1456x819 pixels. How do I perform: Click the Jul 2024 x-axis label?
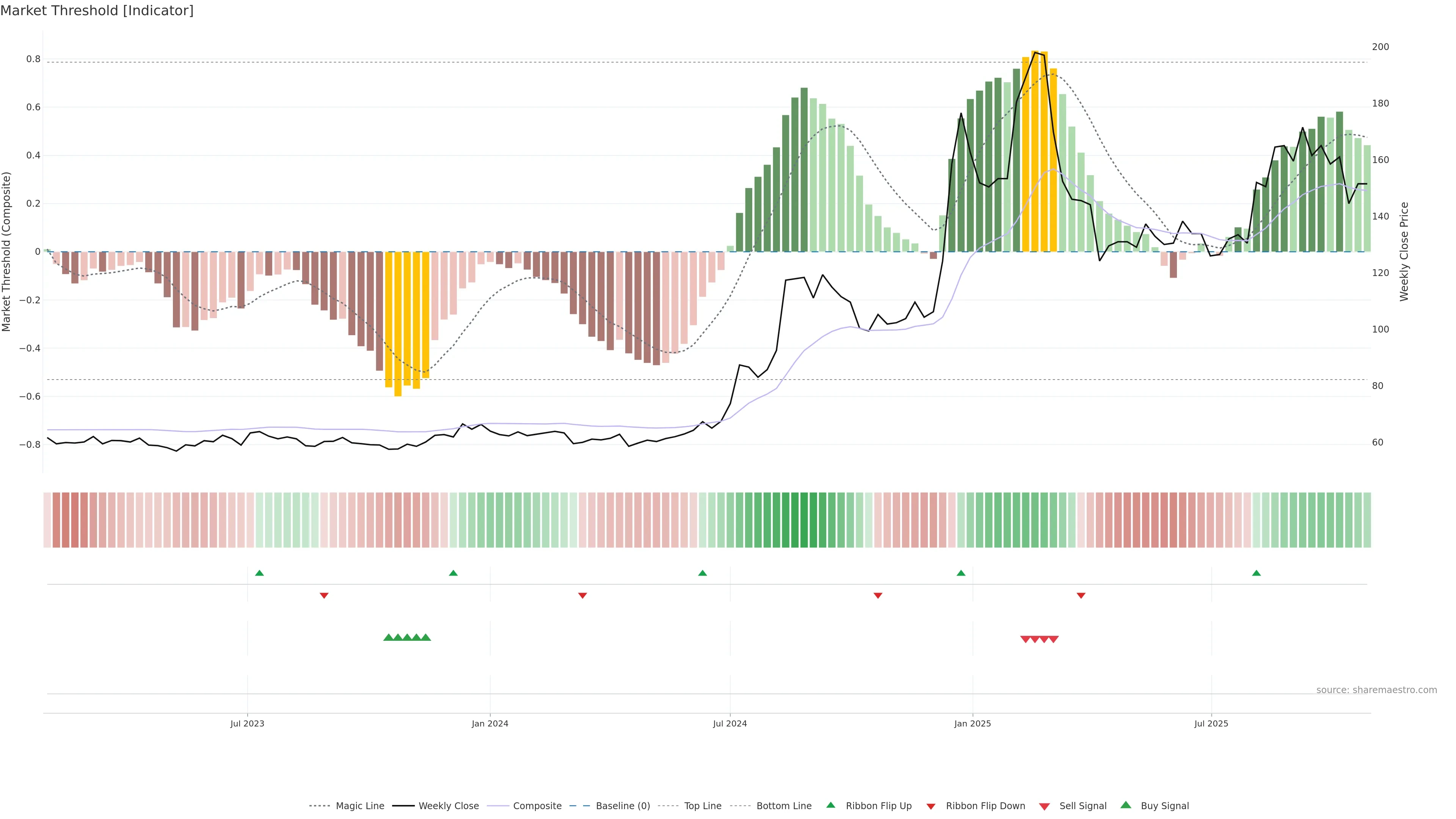coord(730,723)
